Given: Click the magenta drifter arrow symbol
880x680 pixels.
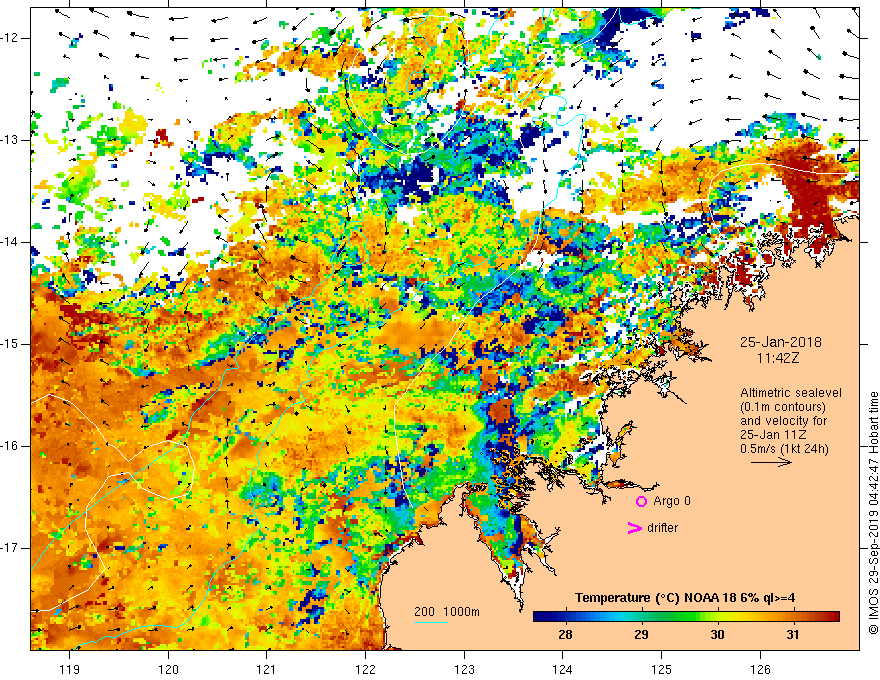Looking at the screenshot, I should tap(634, 528).
